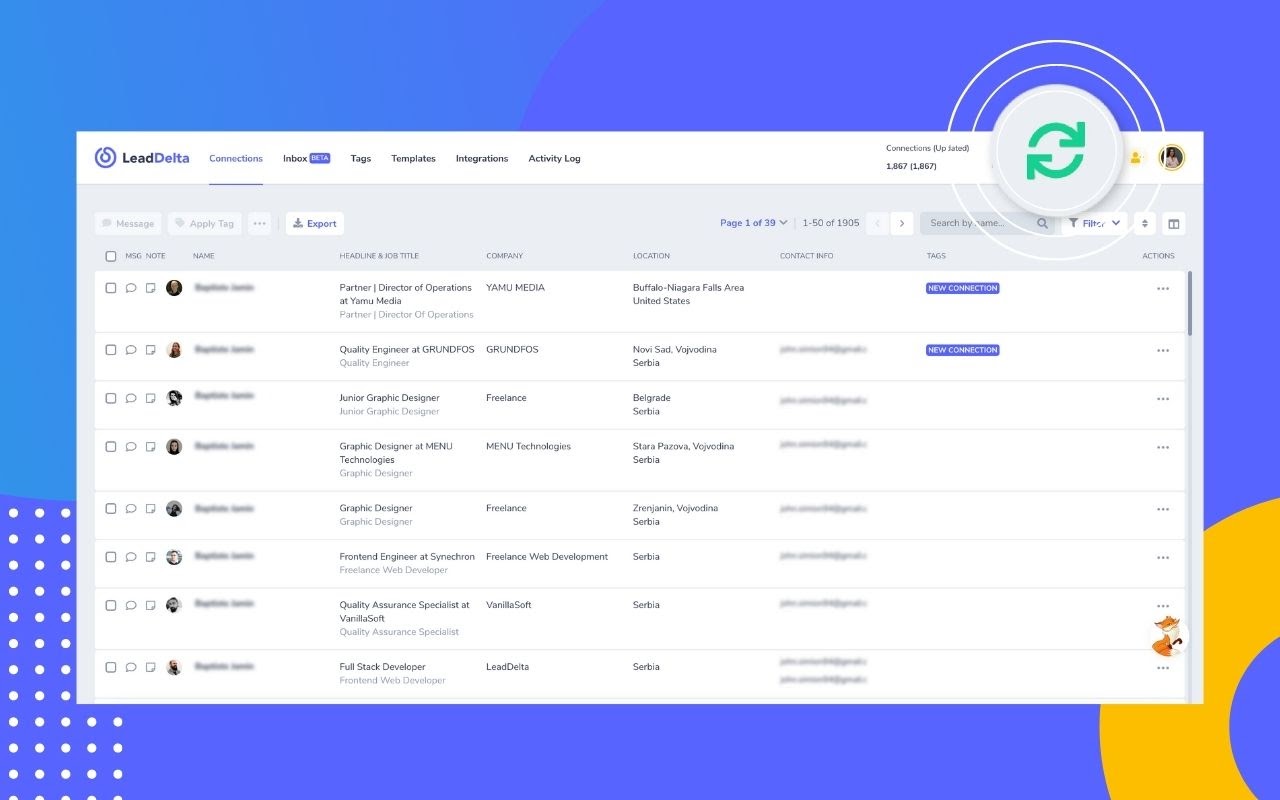Open actions for Full Stack Developer row

click(1163, 668)
